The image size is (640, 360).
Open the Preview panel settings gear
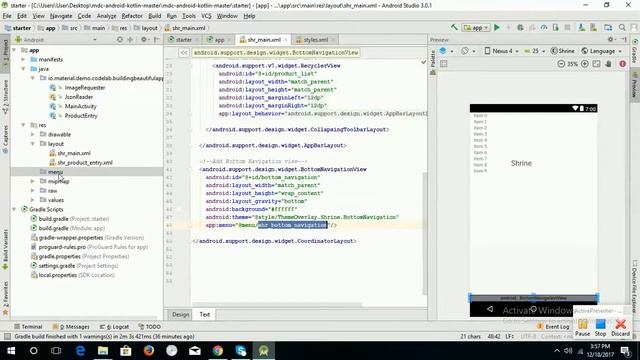click(x=611, y=40)
